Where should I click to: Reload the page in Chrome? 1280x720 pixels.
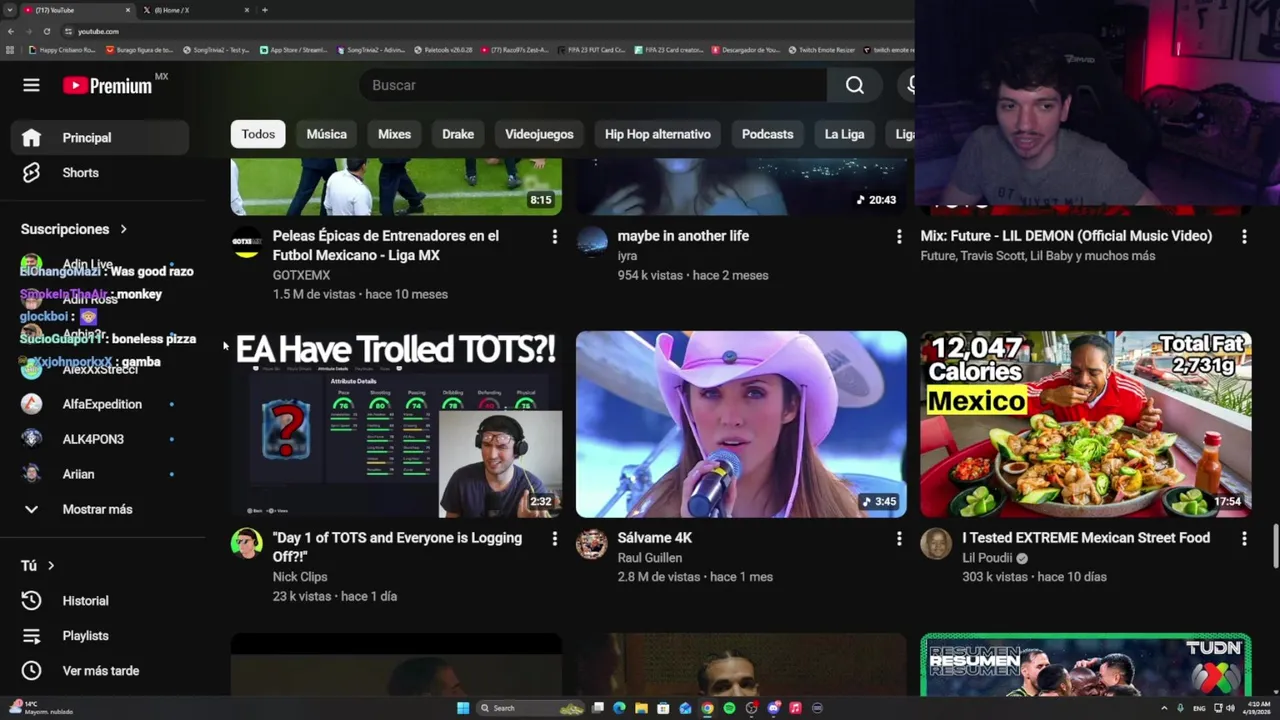tap(46, 31)
